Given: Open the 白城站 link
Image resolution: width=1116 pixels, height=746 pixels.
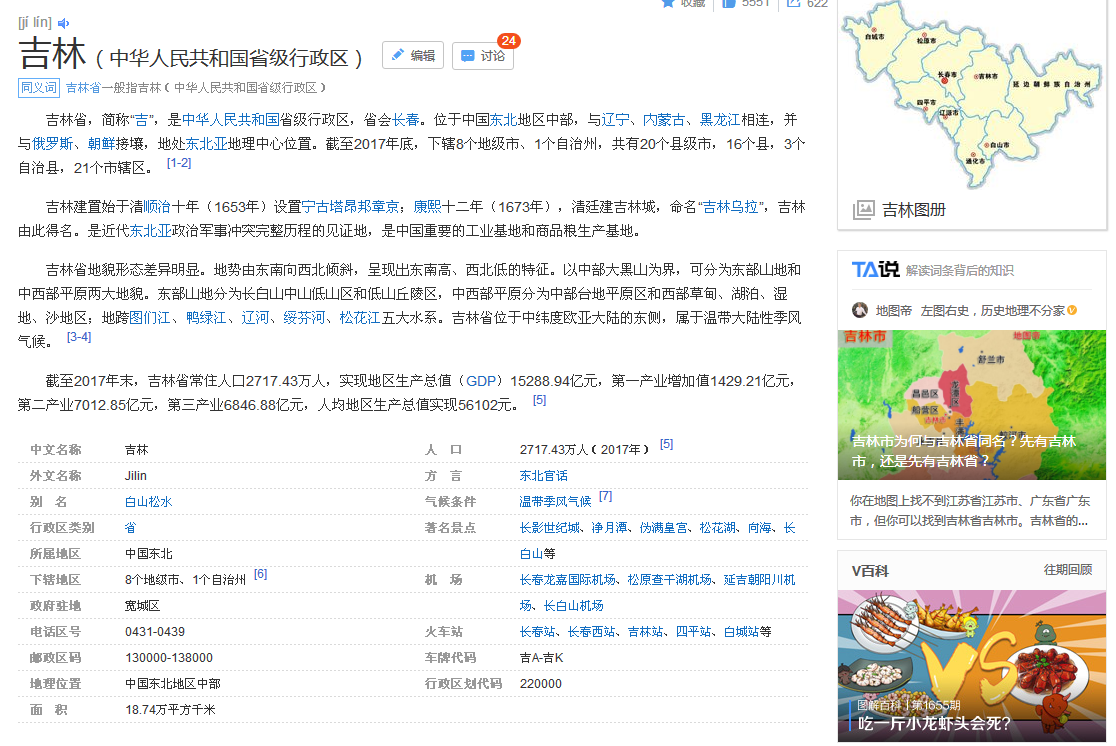Looking at the screenshot, I should pos(742,631).
